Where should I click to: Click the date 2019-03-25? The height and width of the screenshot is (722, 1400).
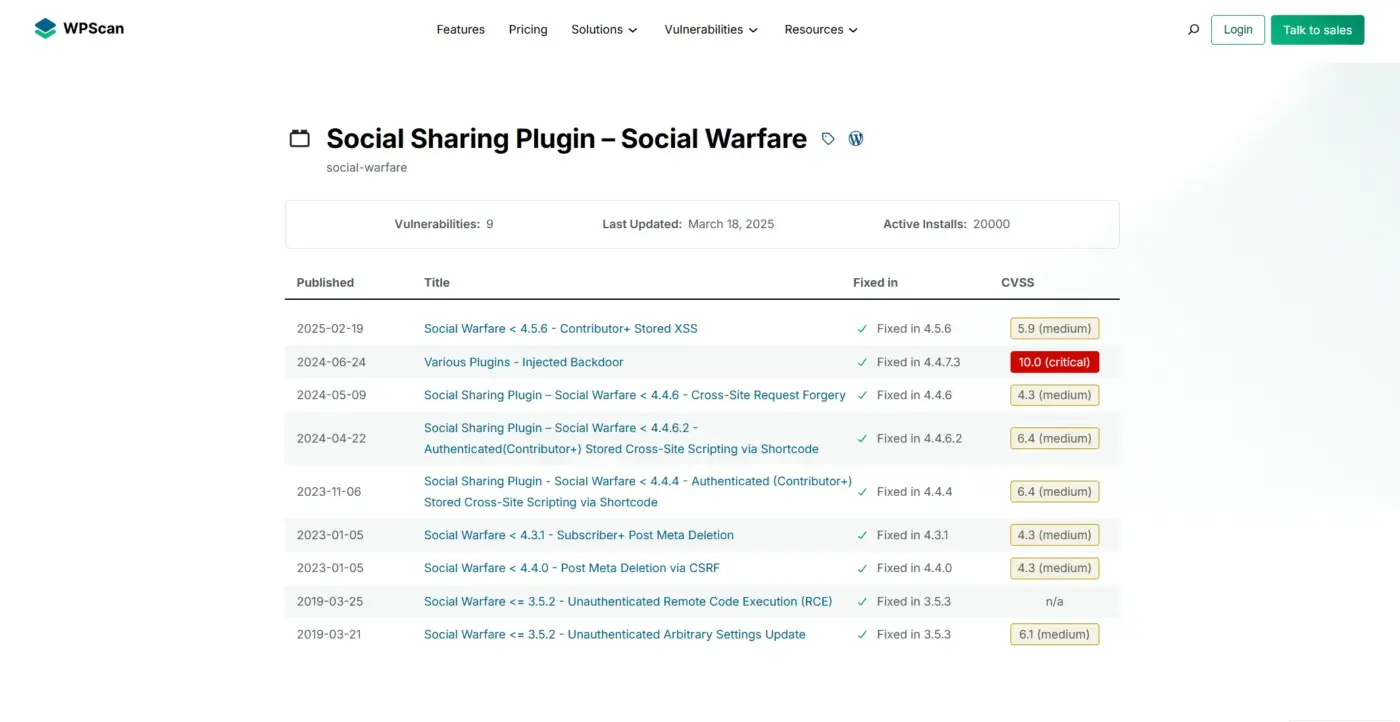coord(330,602)
